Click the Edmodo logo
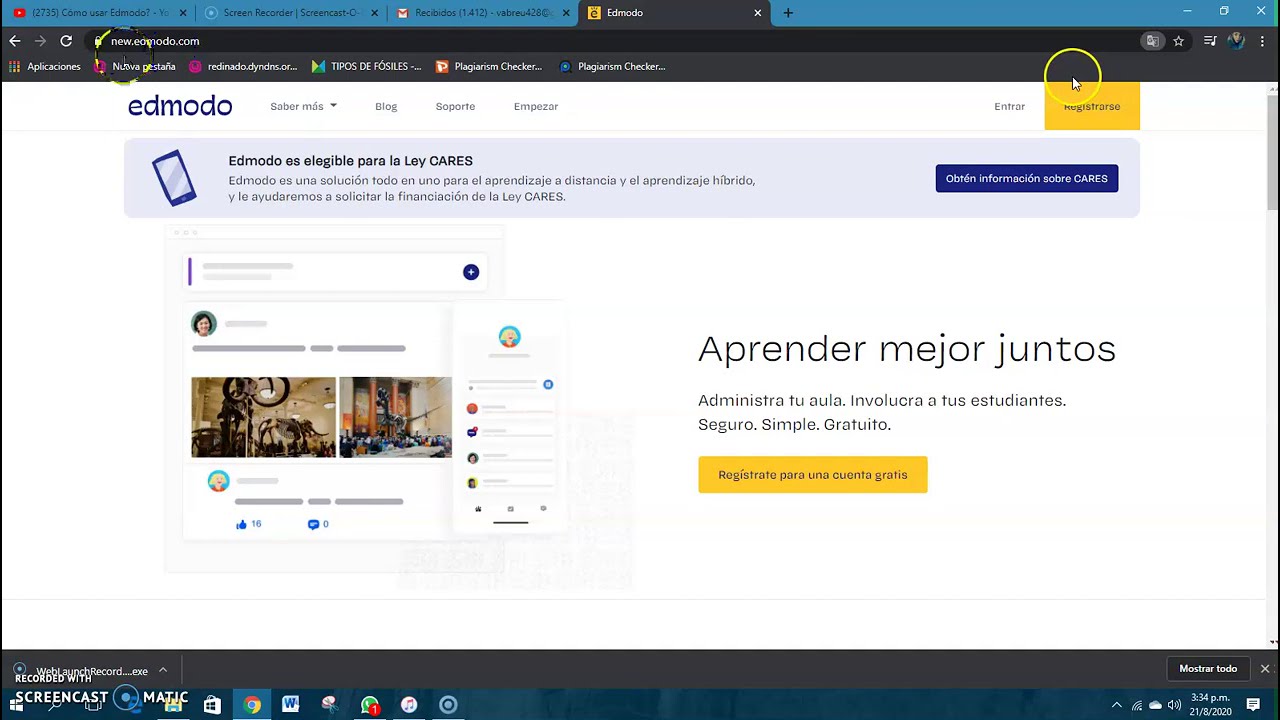The width and height of the screenshot is (1280, 720). click(180, 106)
